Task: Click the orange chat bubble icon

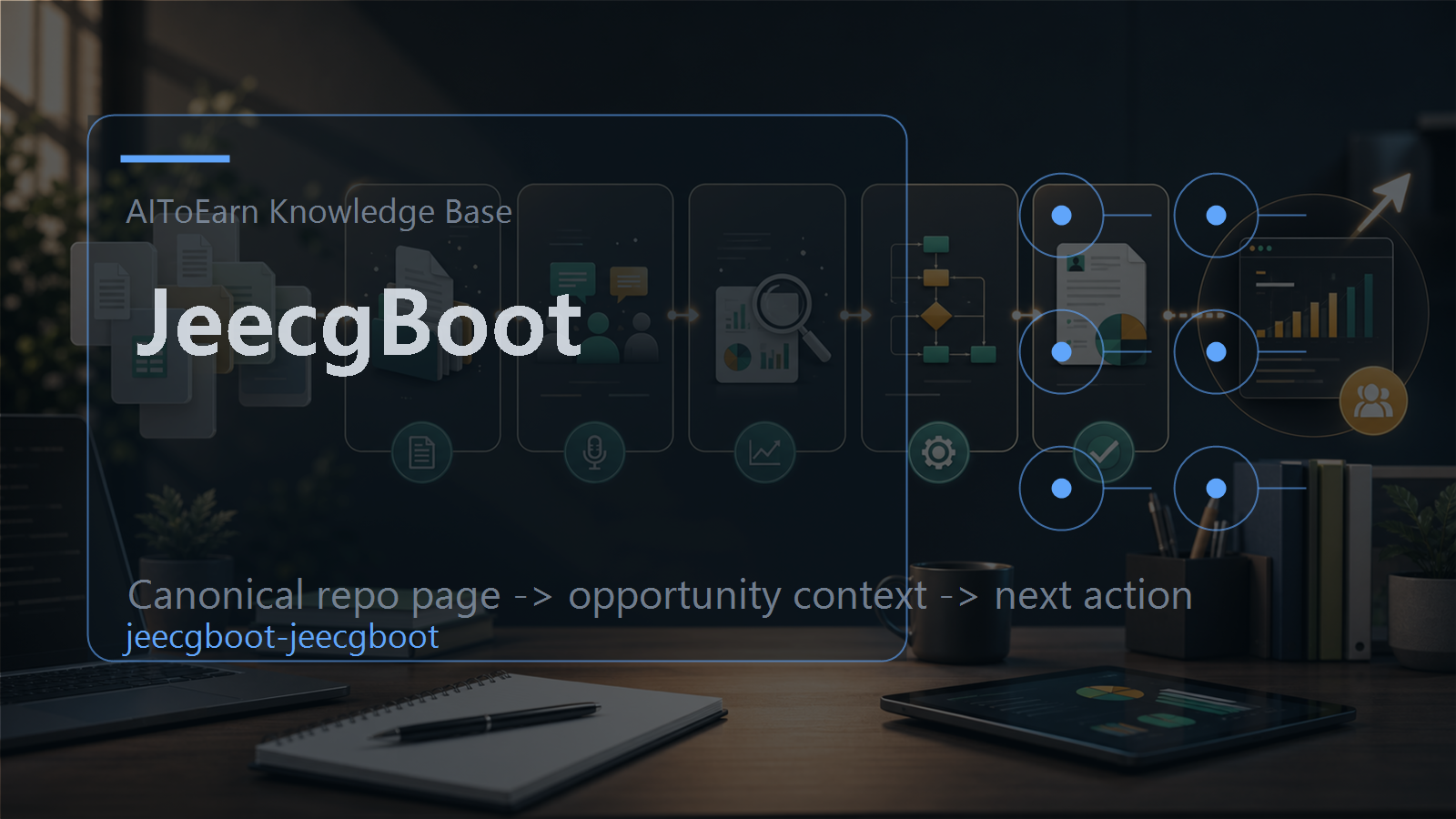Action: 629,285
